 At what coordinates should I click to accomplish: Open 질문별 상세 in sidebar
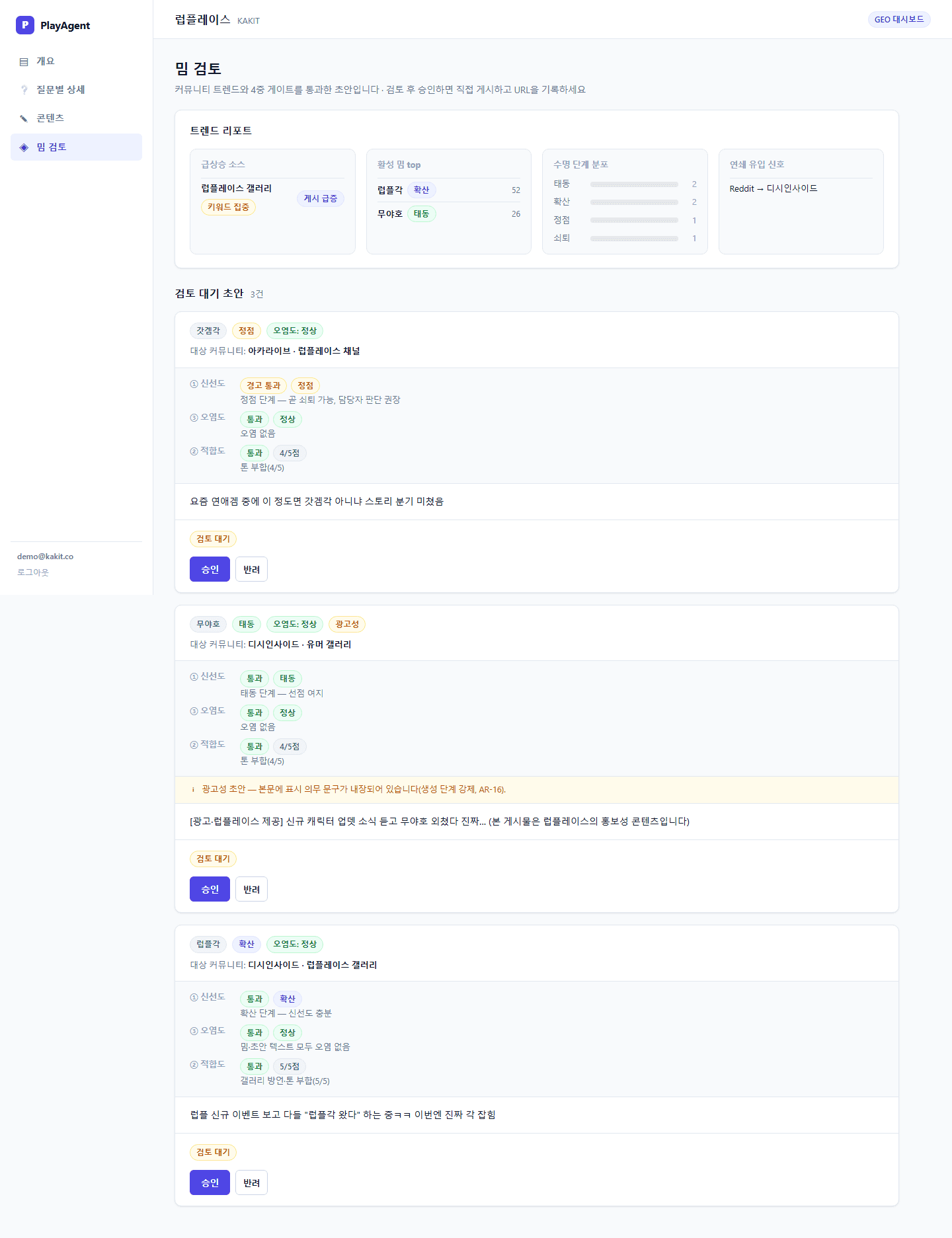point(76,90)
